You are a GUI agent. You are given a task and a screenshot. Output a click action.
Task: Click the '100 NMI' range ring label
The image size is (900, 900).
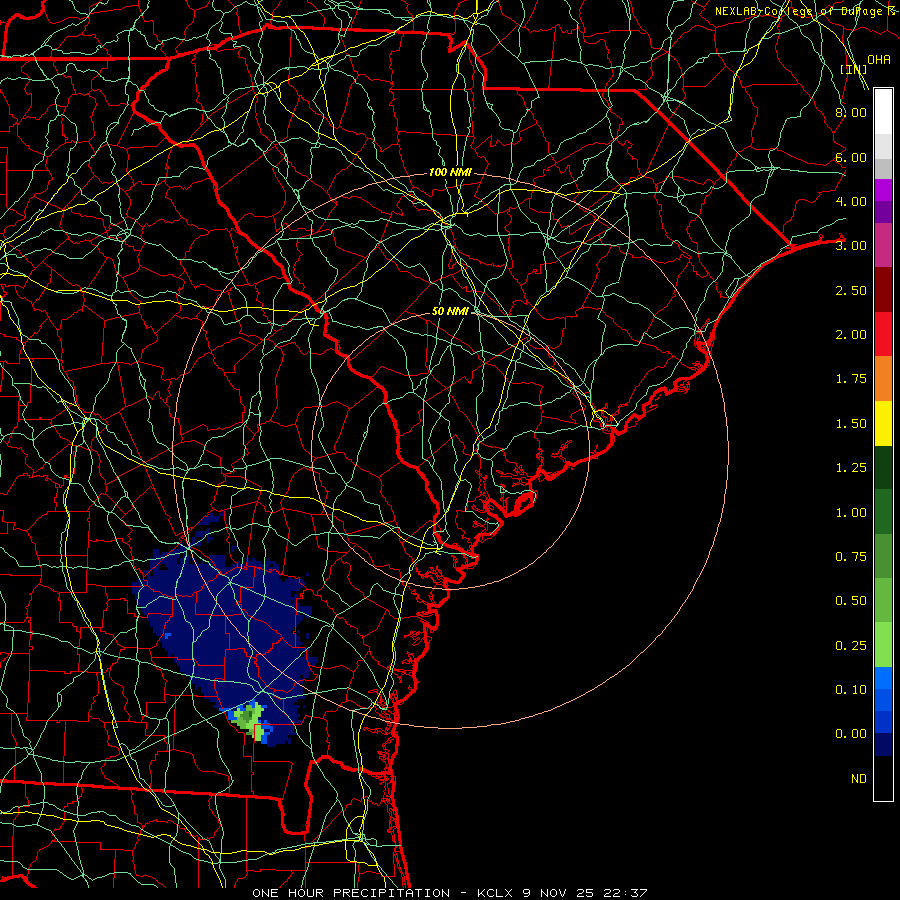[x=450, y=172]
